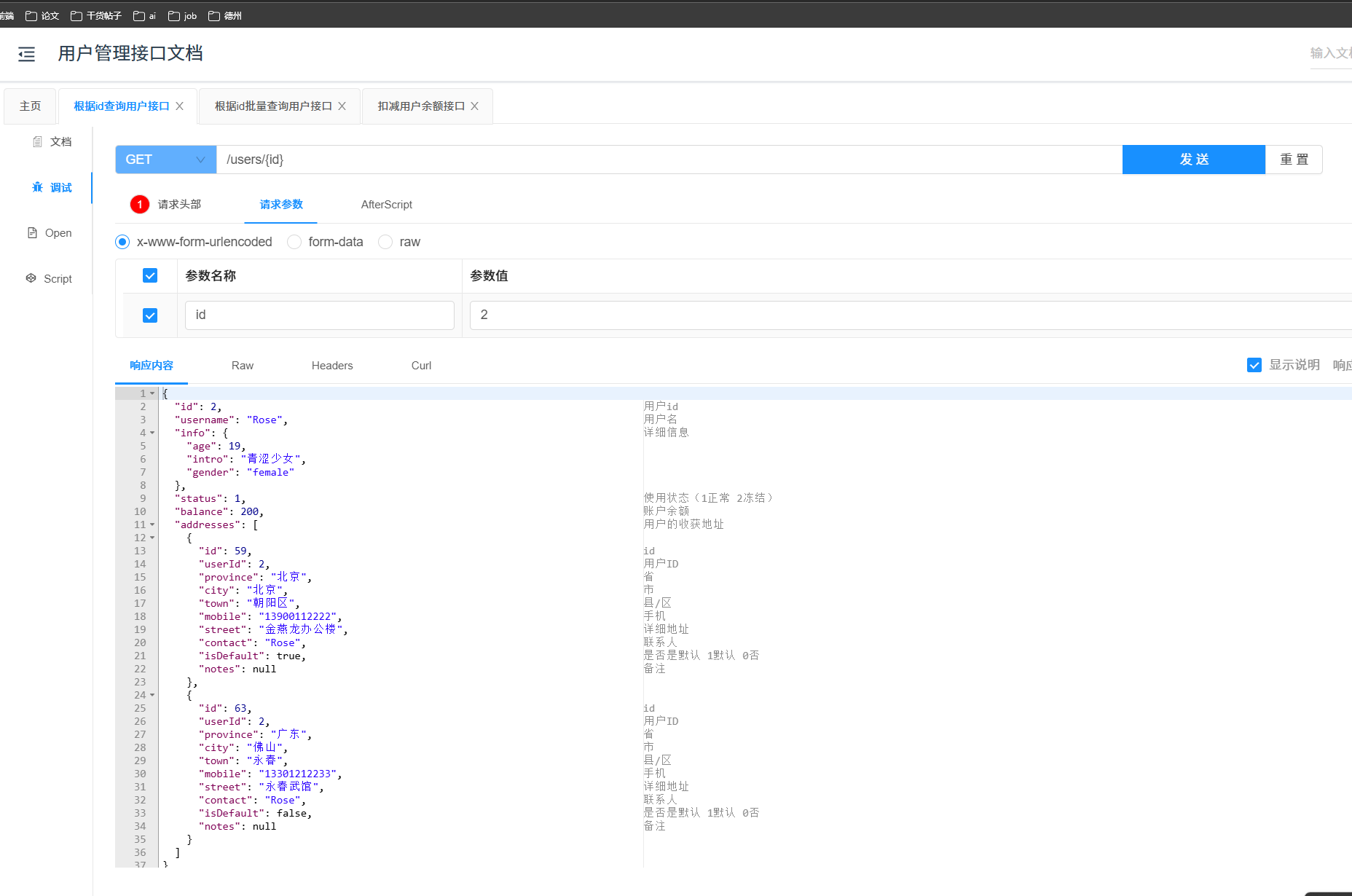Collapse the info object at line 4
The image size is (1352, 896).
(152, 433)
